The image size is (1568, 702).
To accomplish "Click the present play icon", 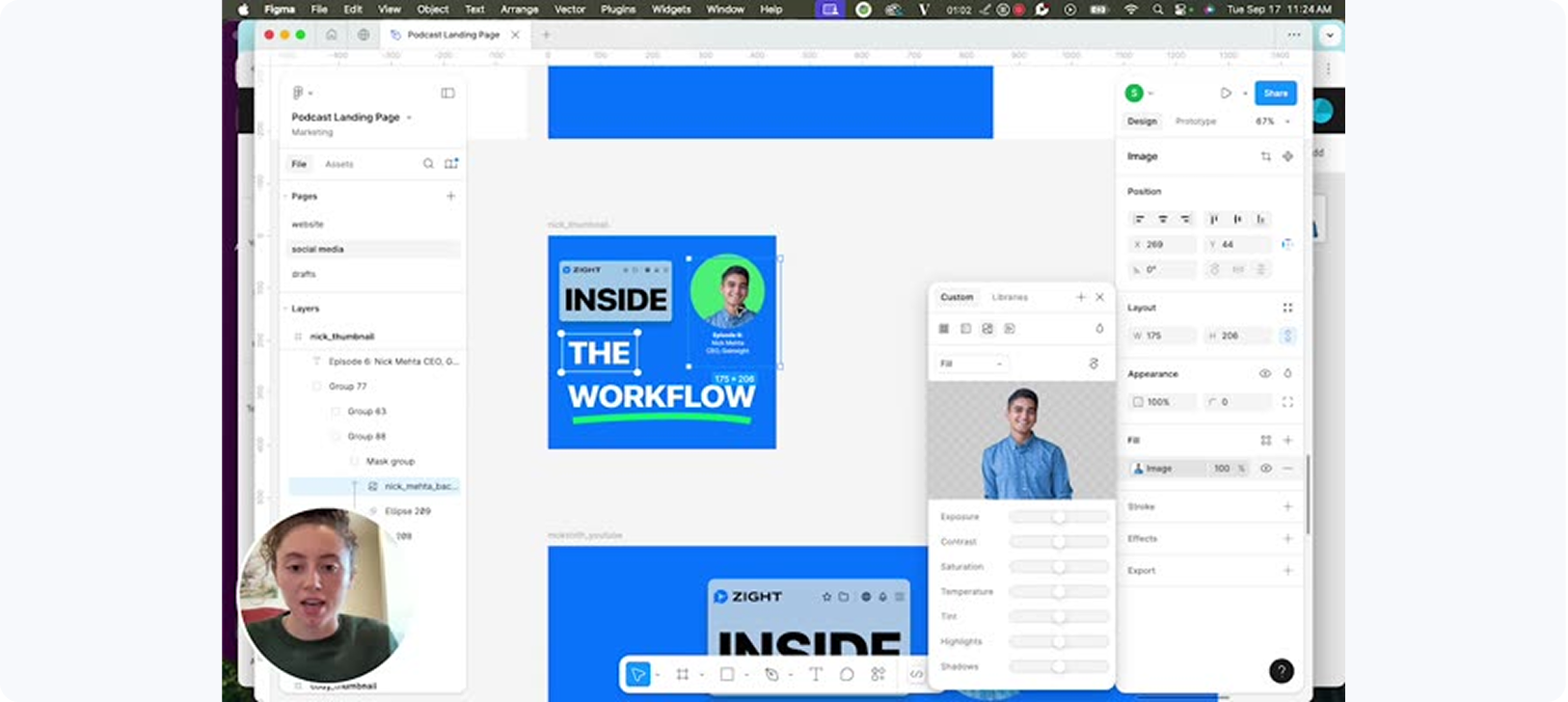I will point(1226,94).
